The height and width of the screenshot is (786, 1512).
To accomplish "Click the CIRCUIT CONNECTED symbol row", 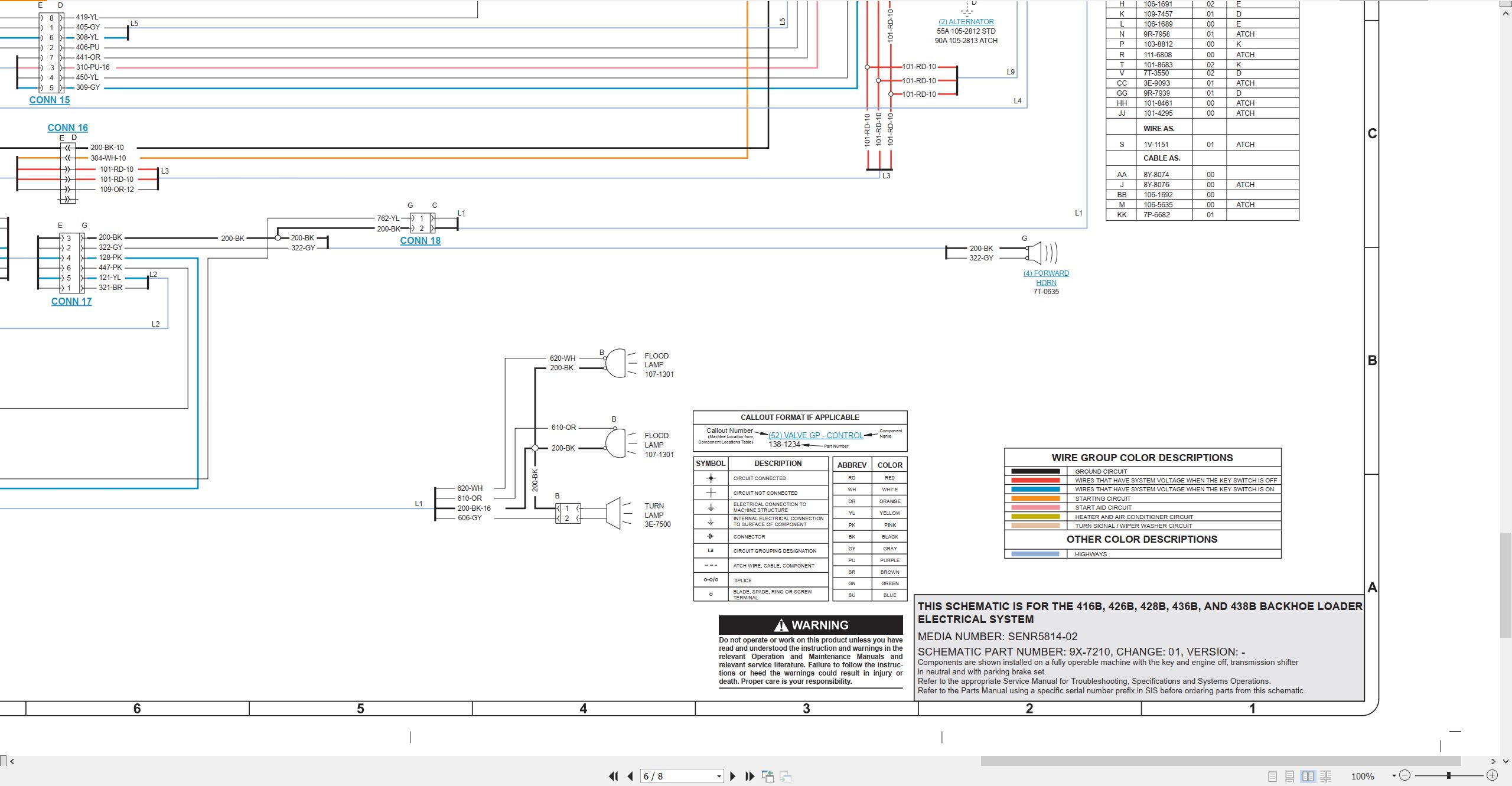I will pos(761,478).
